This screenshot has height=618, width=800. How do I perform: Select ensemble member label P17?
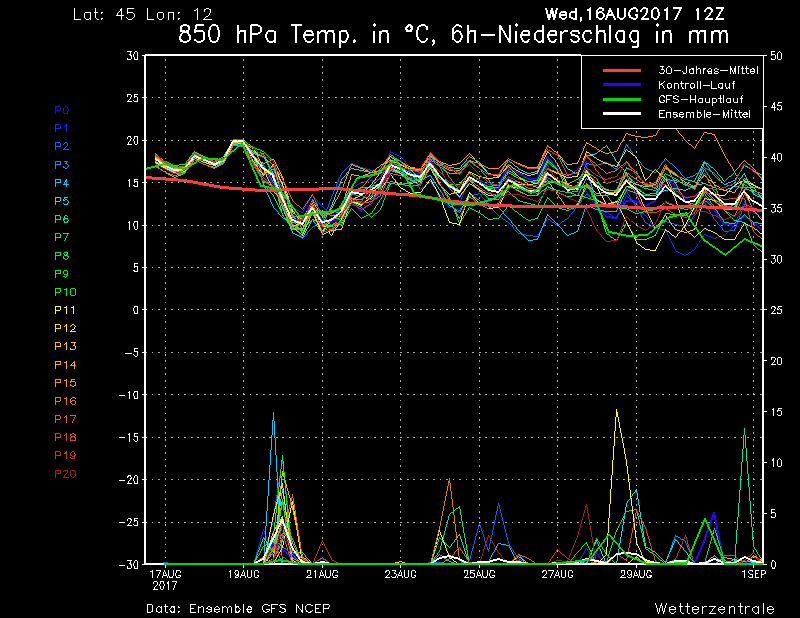tap(63, 419)
